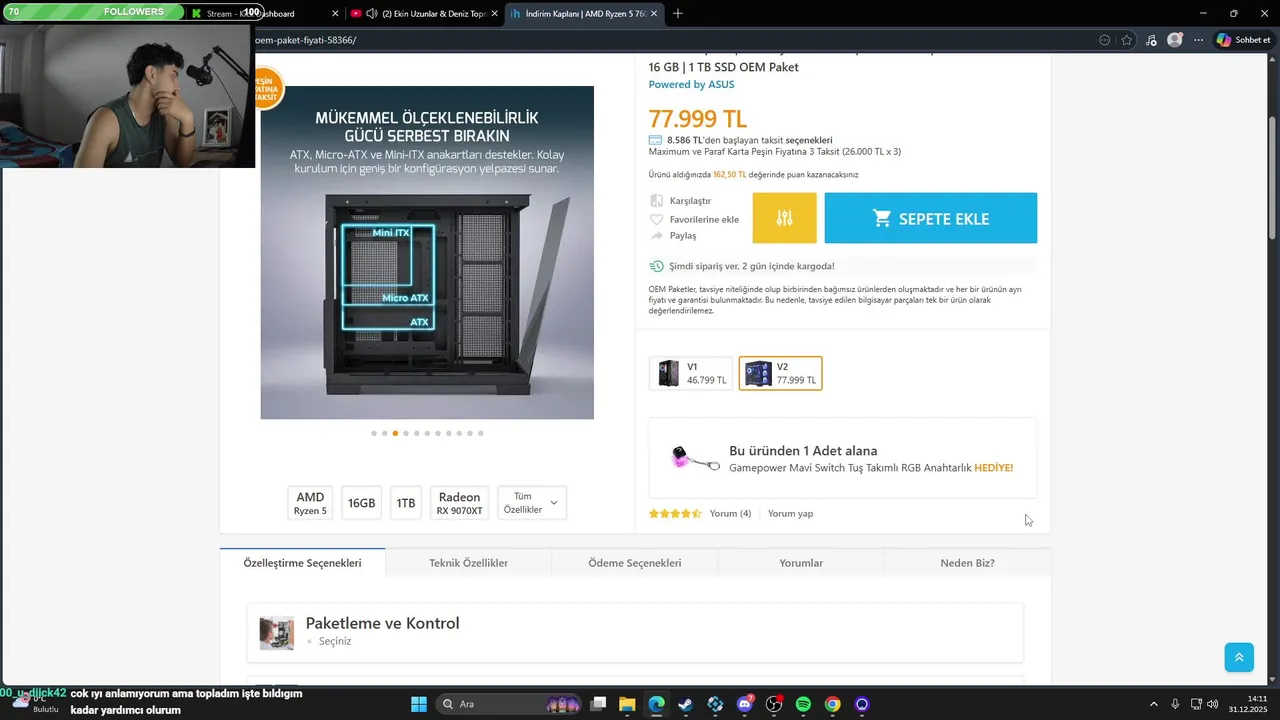
Task: Click the browser address bar URL
Action: 306,40
